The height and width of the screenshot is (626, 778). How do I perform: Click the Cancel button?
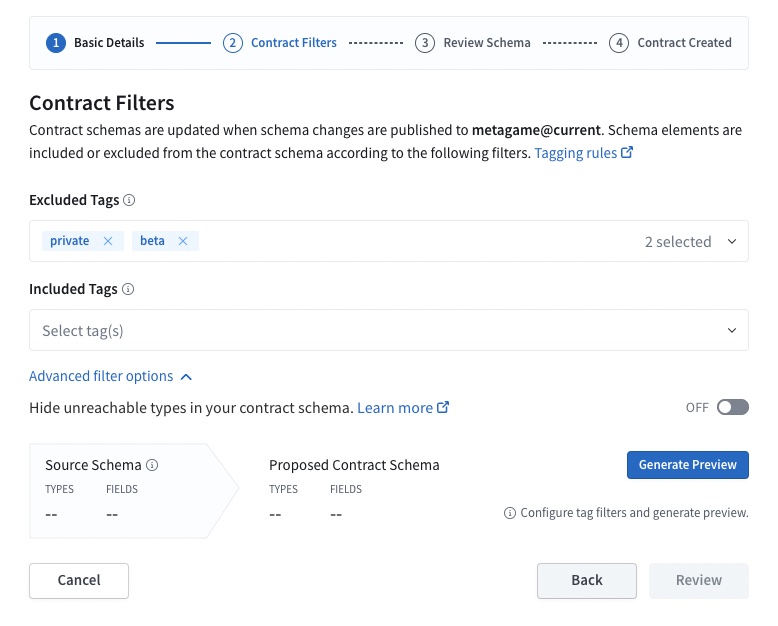pyautogui.click(x=79, y=580)
